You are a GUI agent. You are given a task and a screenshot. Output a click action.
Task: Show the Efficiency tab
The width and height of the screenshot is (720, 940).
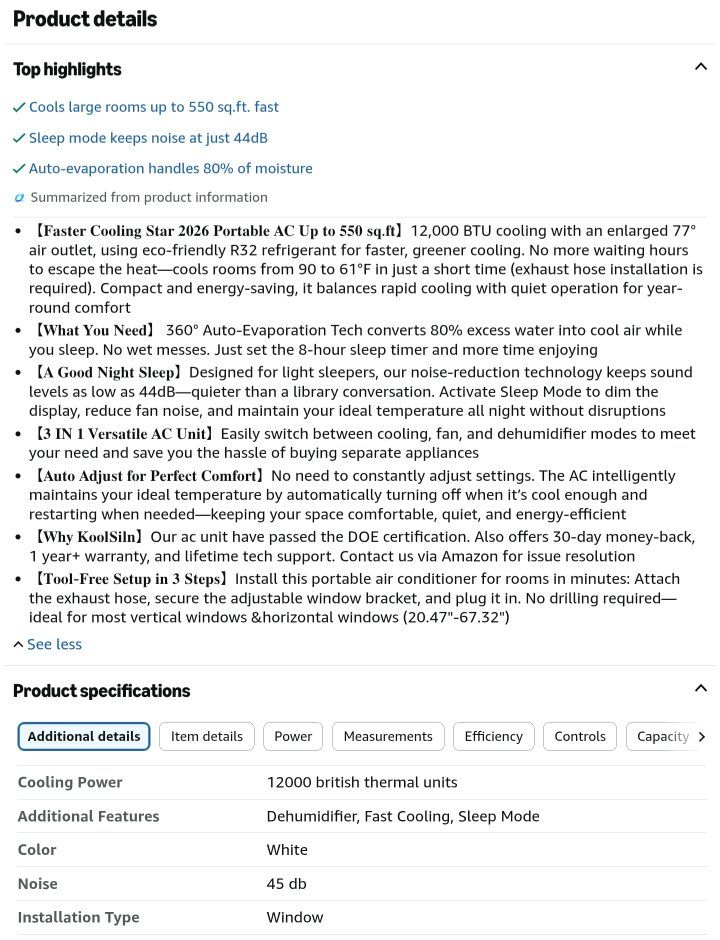coord(493,737)
